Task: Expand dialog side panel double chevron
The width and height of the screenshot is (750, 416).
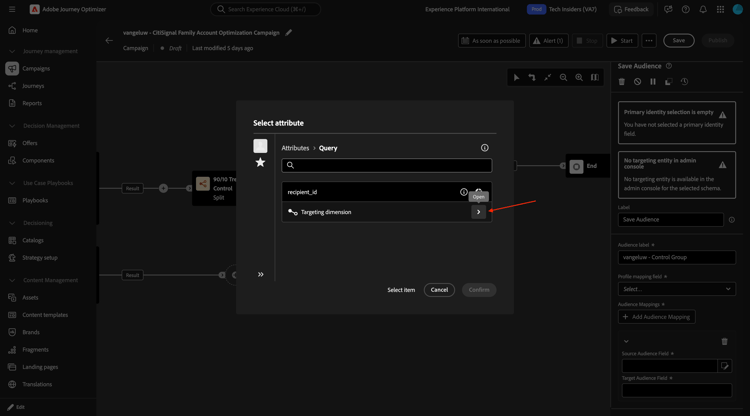Action: [x=260, y=274]
